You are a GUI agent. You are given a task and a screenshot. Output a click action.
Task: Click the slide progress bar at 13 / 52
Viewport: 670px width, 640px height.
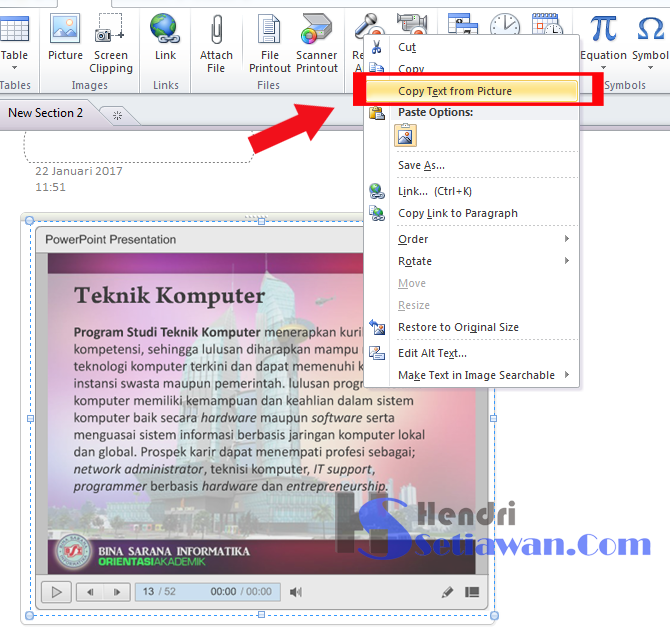pyautogui.click(x=208, y=592)
